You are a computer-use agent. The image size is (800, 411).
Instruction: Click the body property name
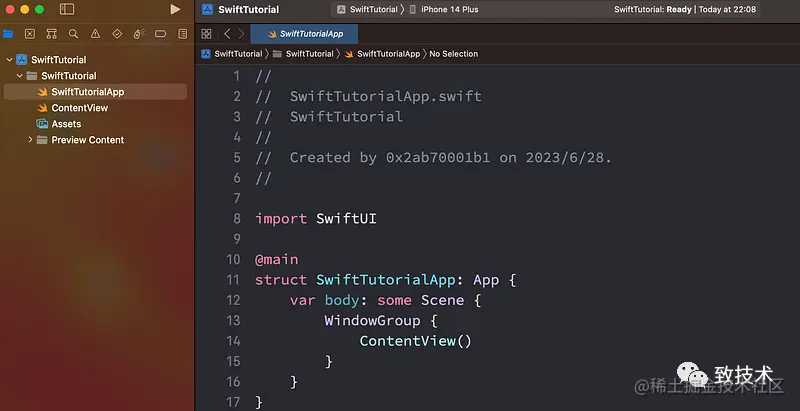(342, 300)
